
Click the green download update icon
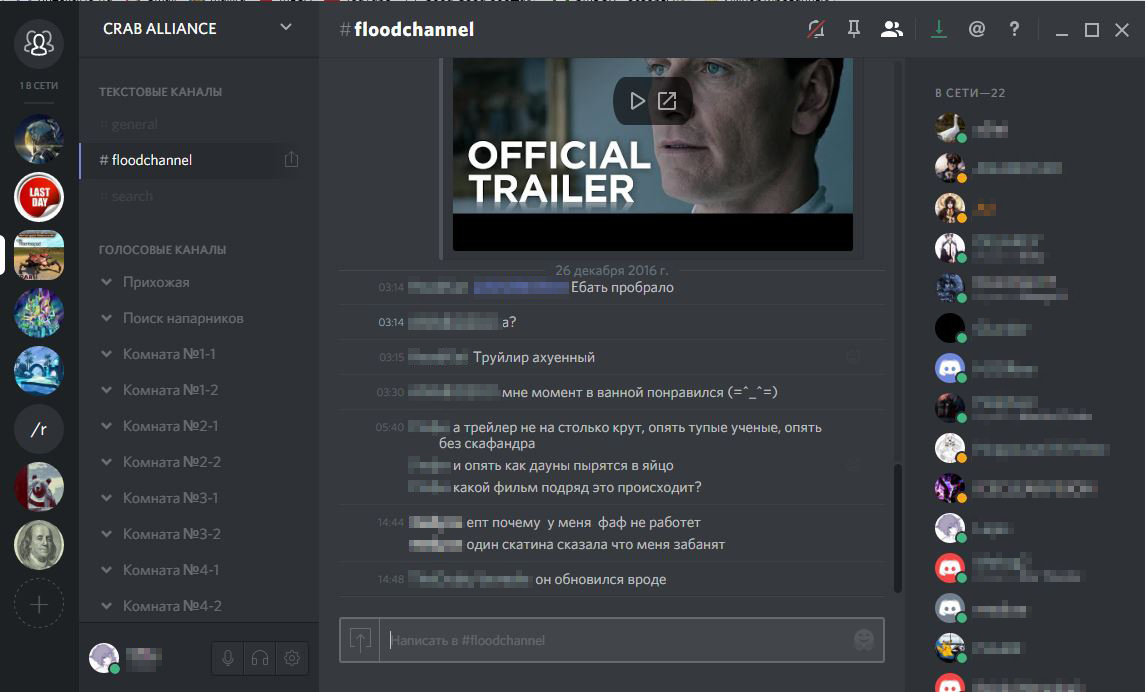coord(938,29)
